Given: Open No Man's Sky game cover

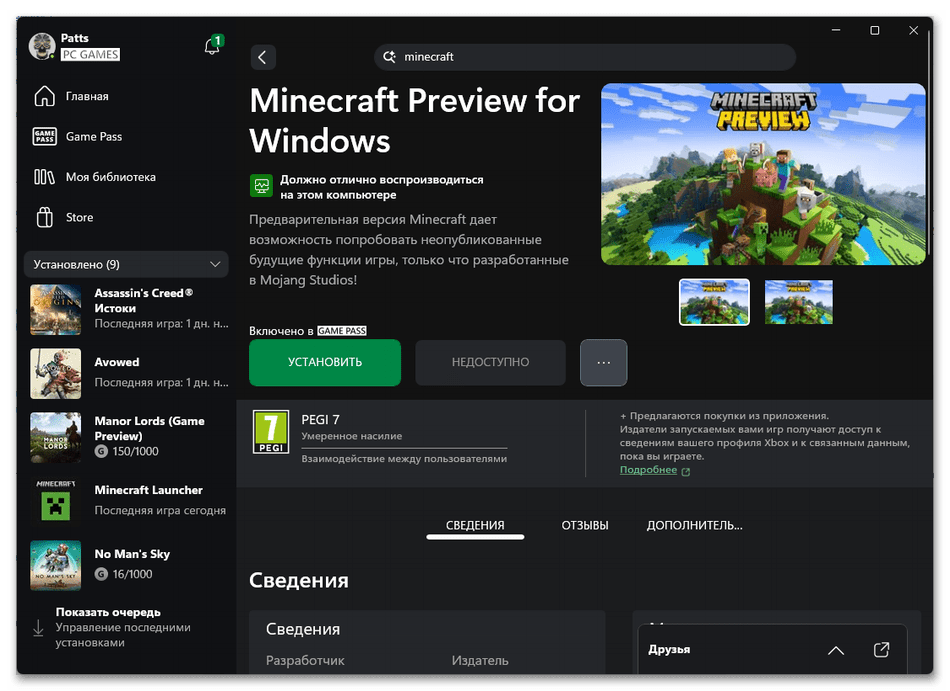Looking at the screenshot, I should (x=56, y=566).
